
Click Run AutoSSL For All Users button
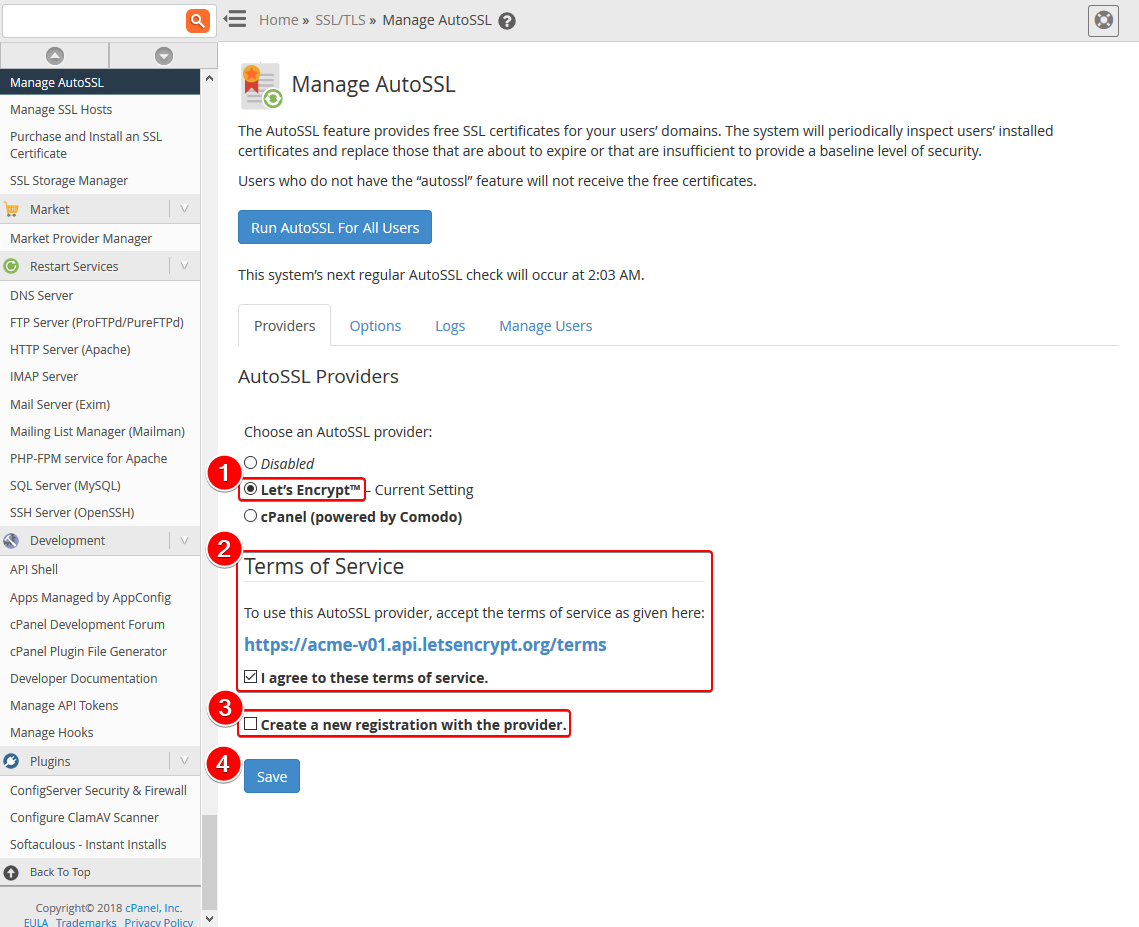(x=335, y=227)
